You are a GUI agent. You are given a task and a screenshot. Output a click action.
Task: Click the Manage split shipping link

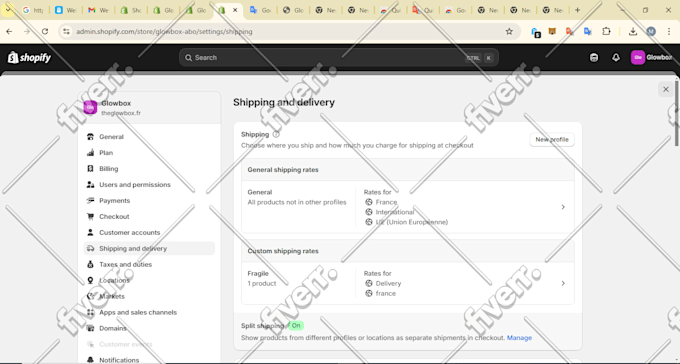coord(519,338)
